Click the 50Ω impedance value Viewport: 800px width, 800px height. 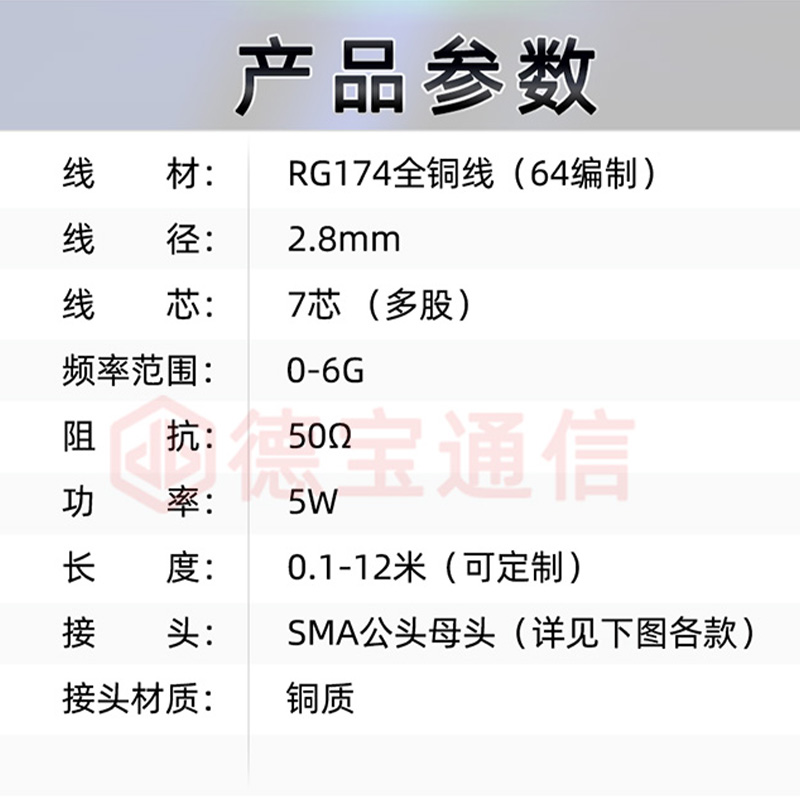(320, 437)
